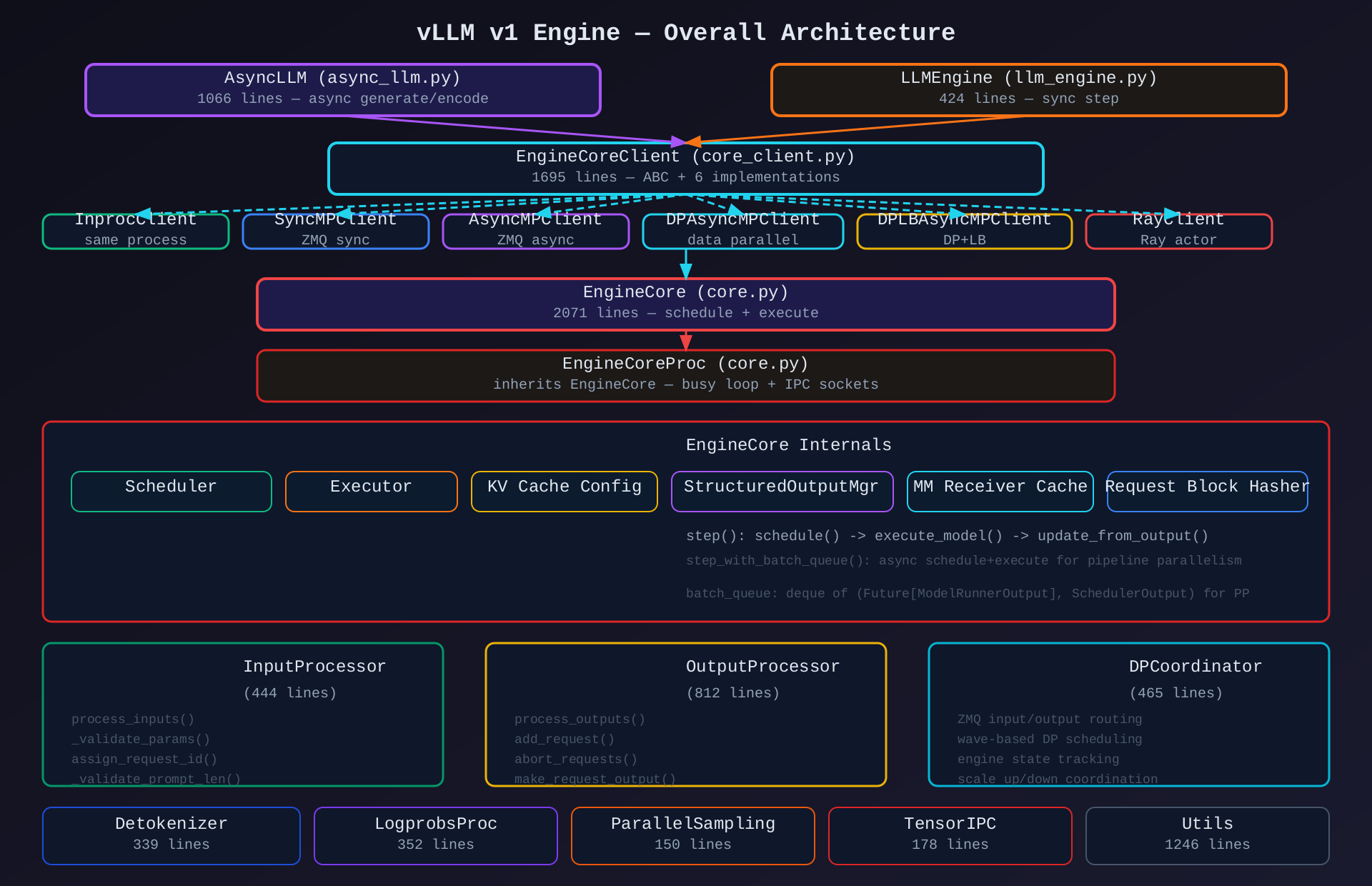Viewport: 1372px width, 886px height.
Task: Click the StructuredOutputMgr box
Action: pos(782,492)
